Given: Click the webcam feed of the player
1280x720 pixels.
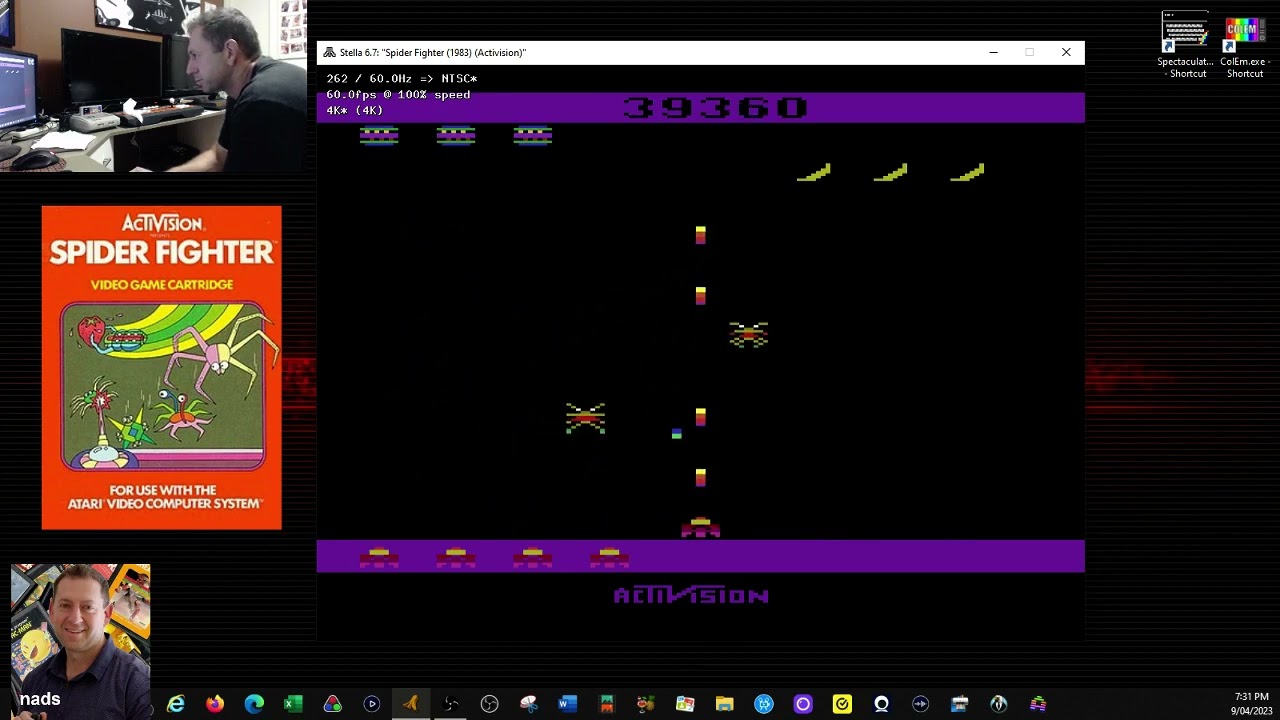Looking at the screenshot, I should 153,86.
